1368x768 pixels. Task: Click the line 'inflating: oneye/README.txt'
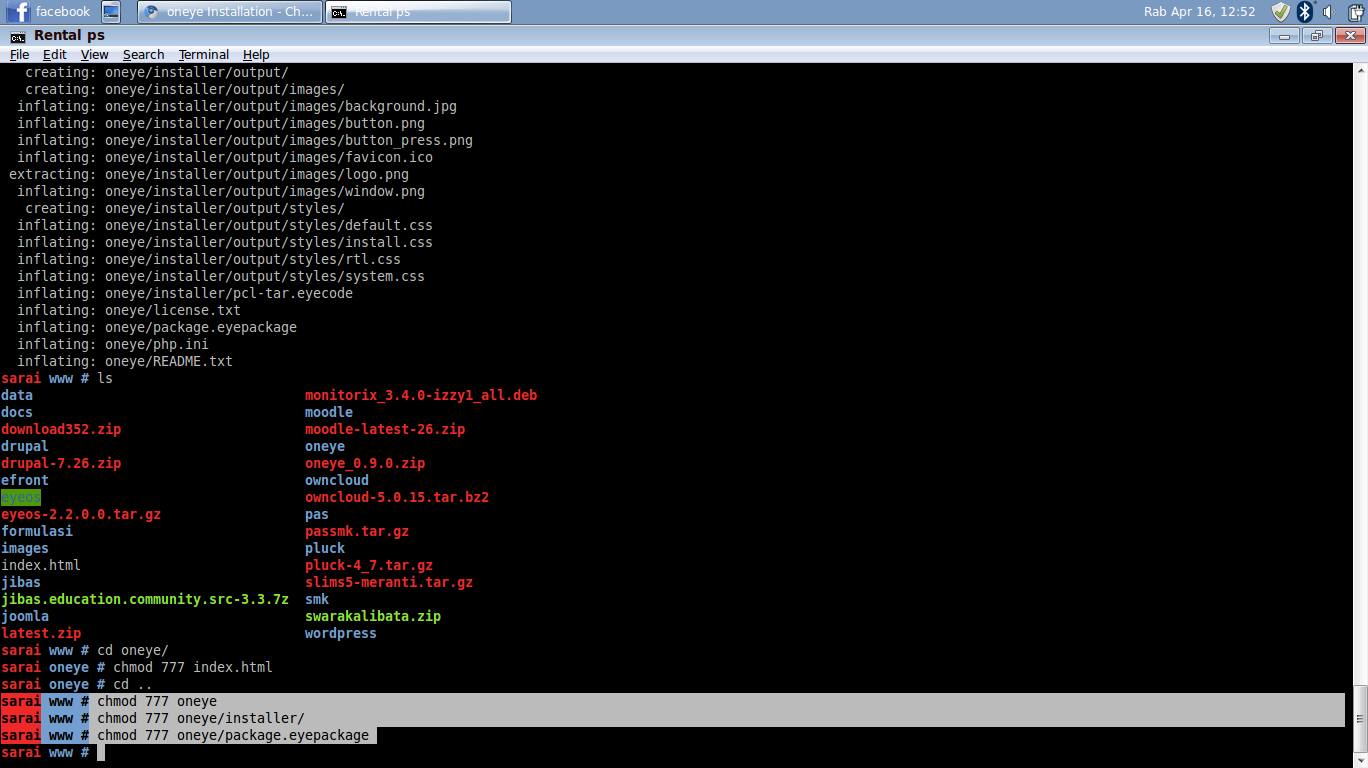125,361
